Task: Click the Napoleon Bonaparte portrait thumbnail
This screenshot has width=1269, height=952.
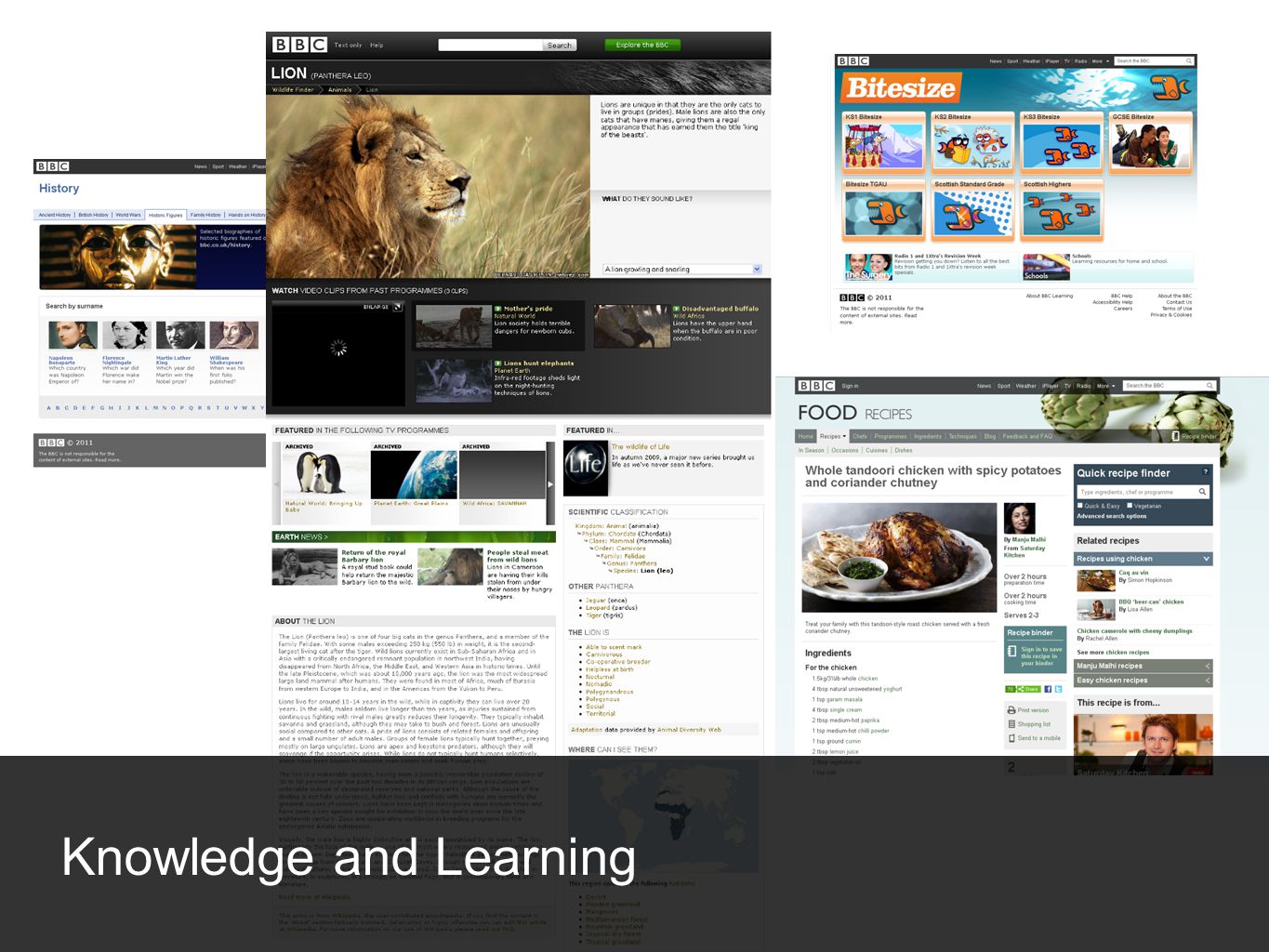Action: pos(73,335)
